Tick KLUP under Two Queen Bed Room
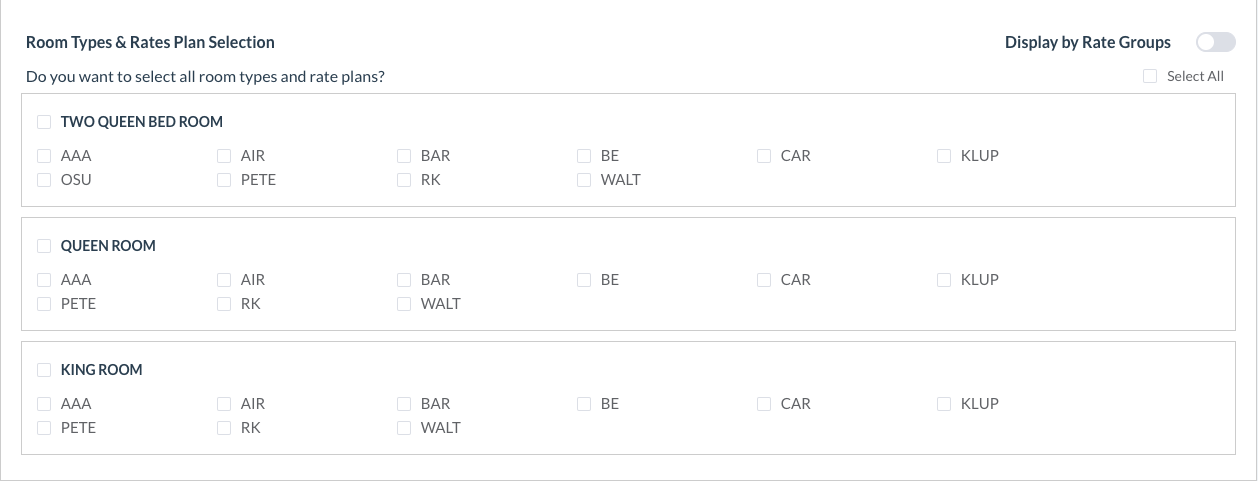Viewport: 1258px width, 481px height. pos(944,156)
